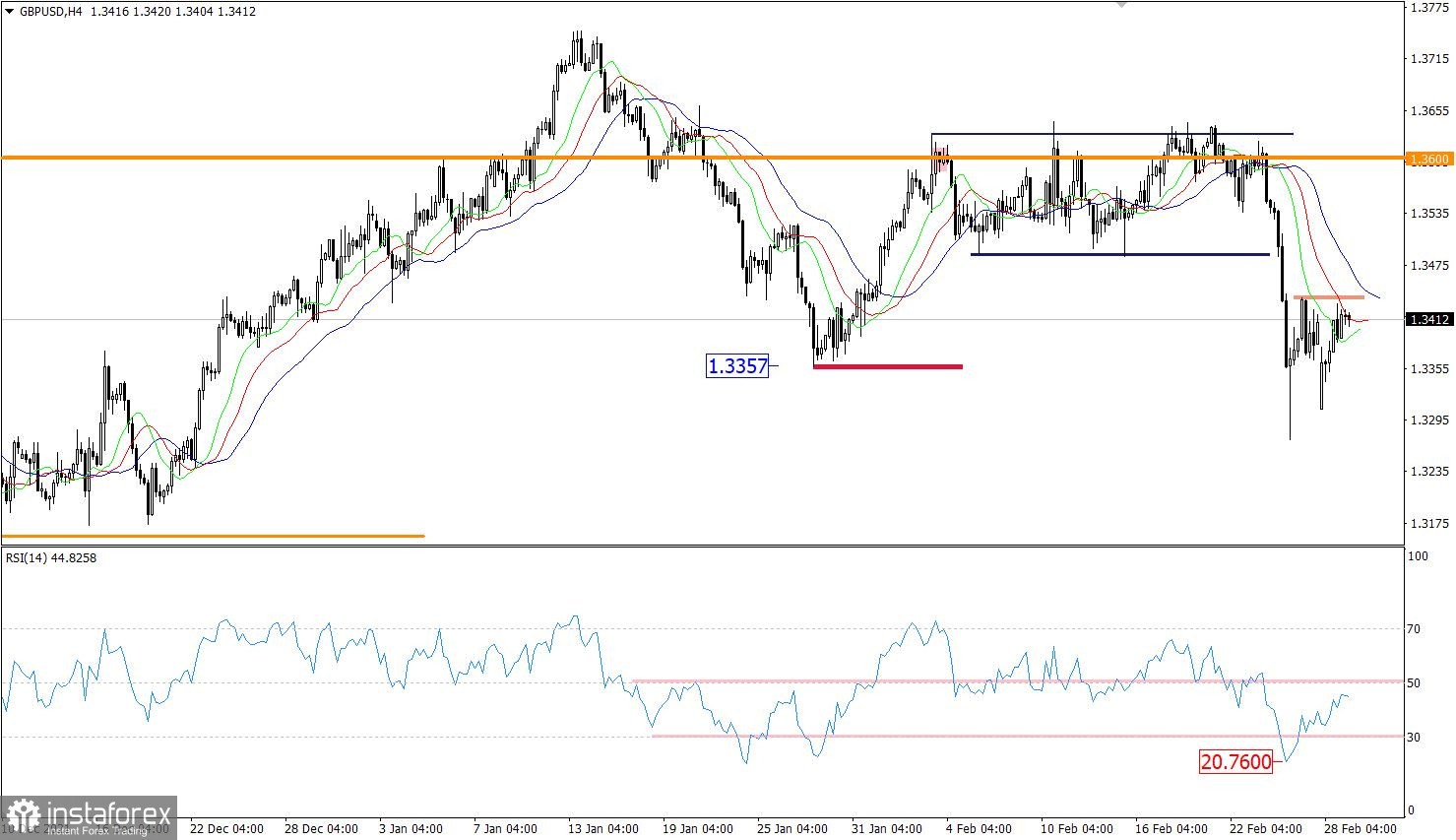The width and height of the screenshot is (1456, 840).
Task: Select the red 20.7600 RSI label
Action: [x=1235, y=761]
